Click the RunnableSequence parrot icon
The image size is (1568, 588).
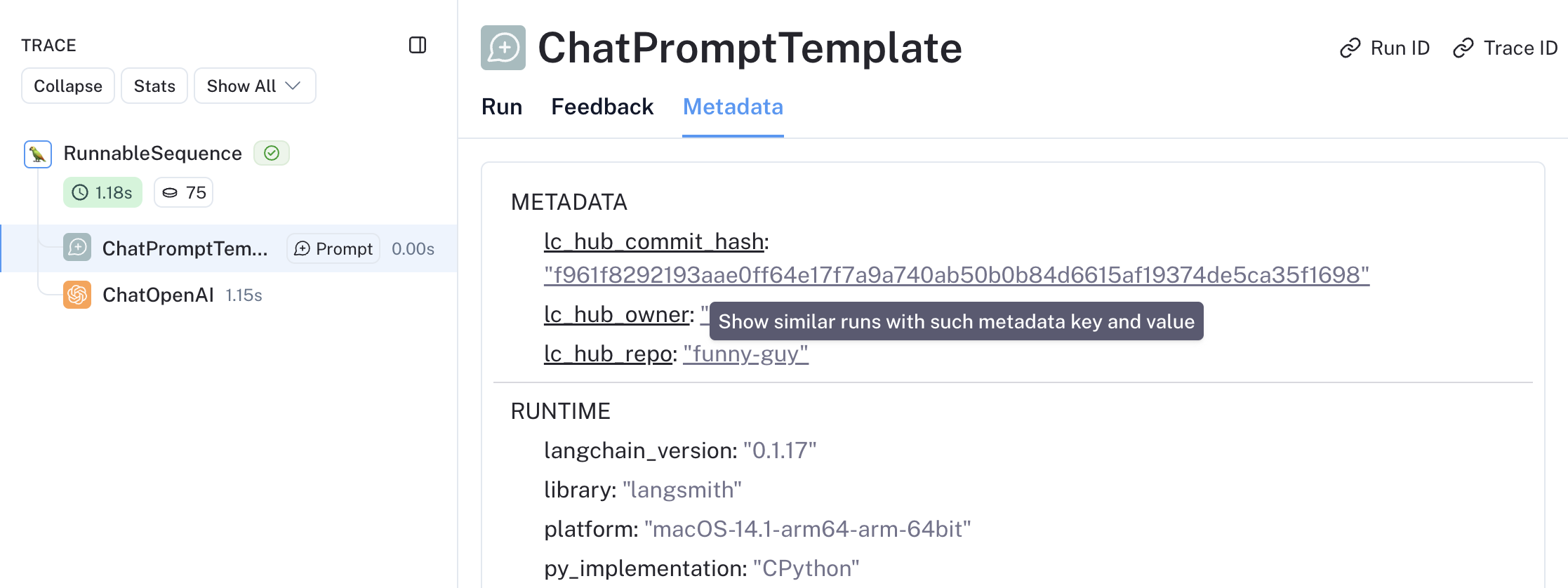click(x=38, y=154)
